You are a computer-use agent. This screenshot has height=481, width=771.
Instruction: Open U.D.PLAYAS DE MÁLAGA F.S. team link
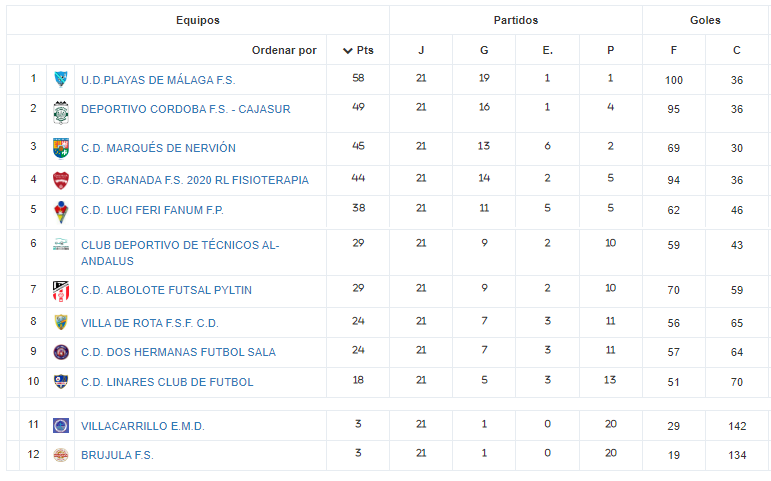click(158, 80)
